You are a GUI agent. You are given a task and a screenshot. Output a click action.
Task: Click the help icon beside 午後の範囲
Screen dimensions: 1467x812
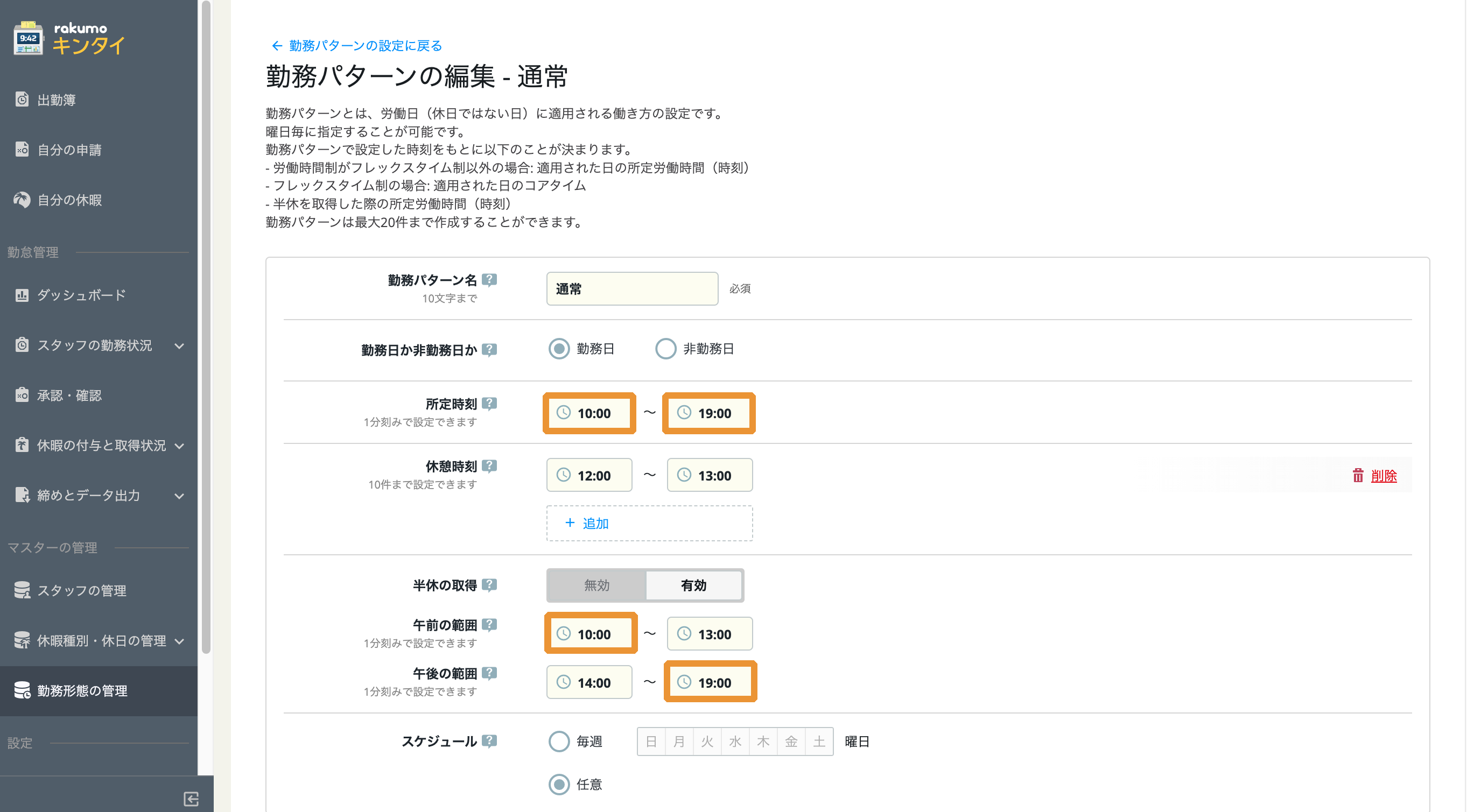pyautogui.click(x=489, y=673)
